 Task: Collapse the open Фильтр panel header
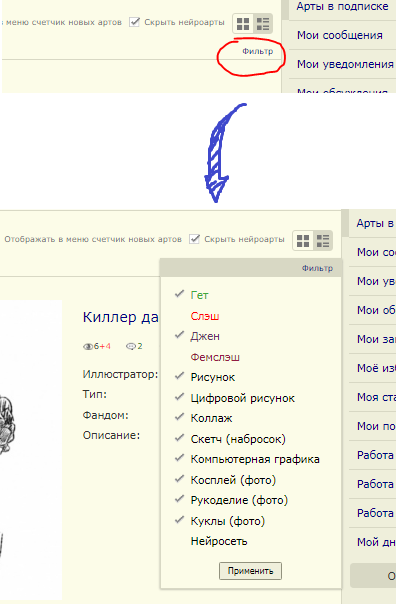click(x=251, y=268)
